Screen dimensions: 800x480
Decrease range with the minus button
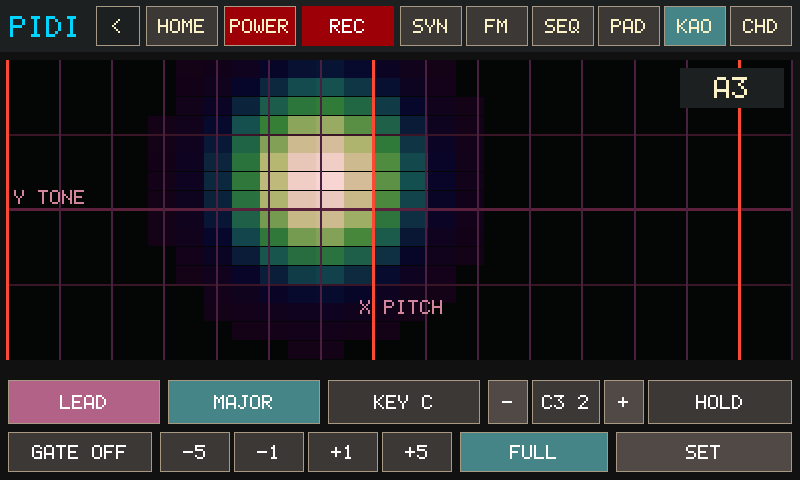508,402
